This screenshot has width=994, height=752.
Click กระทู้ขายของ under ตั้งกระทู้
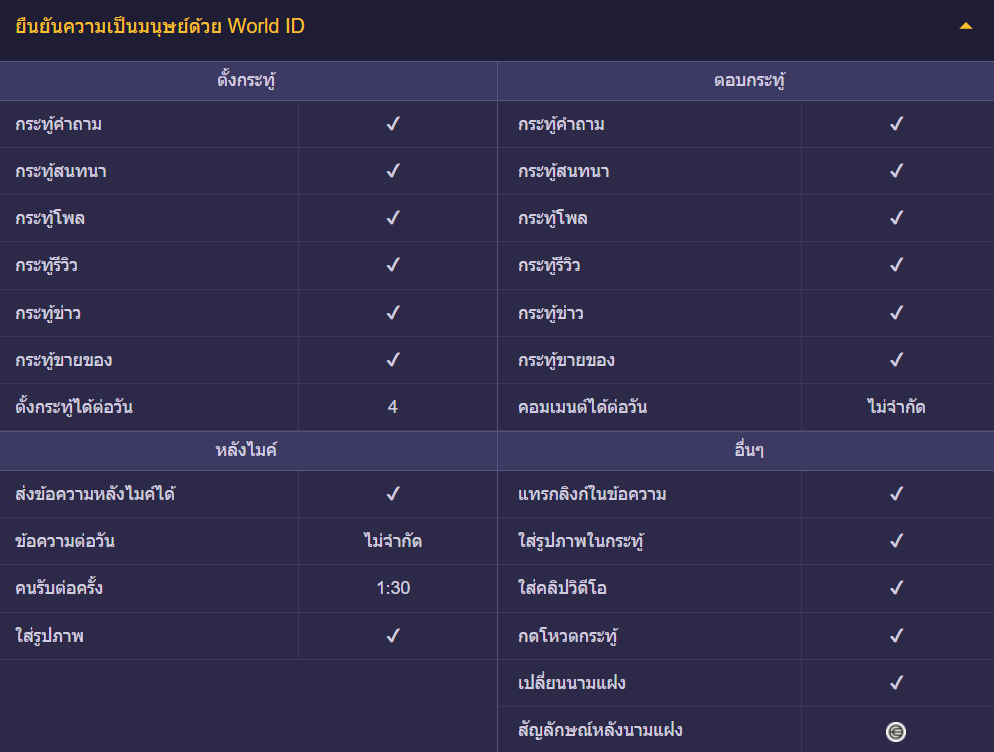(x=63, y=360)
